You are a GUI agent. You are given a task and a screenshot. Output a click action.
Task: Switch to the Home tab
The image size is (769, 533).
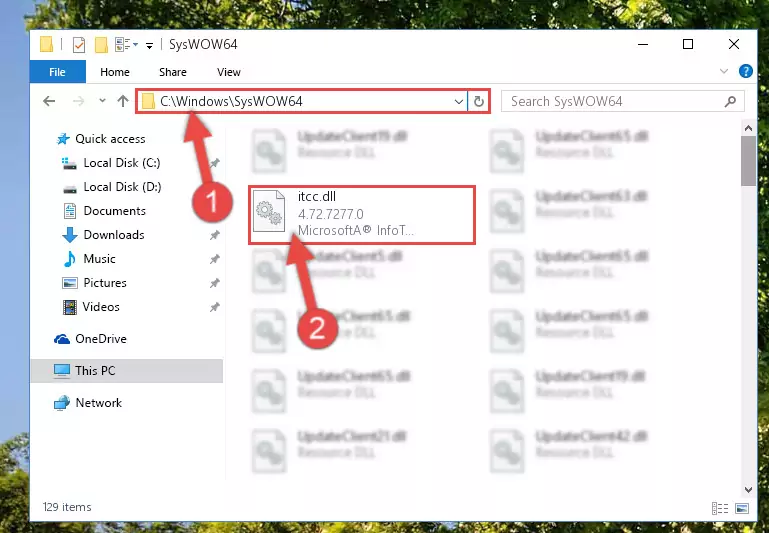tap(115, 72)
